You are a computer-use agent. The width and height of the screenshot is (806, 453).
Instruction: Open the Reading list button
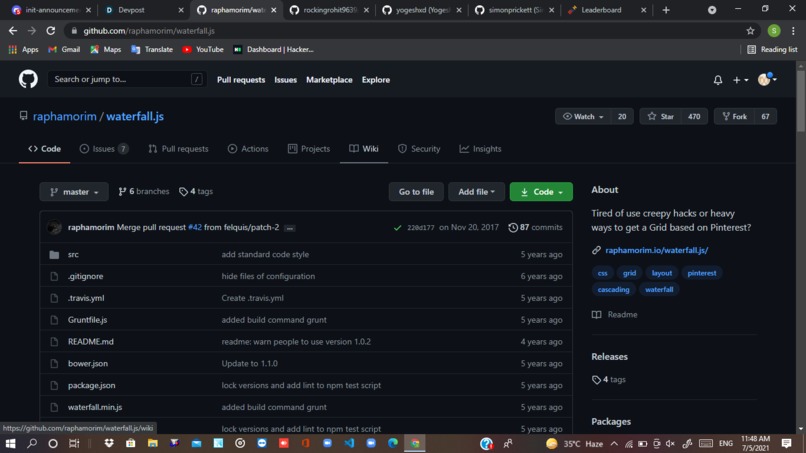pyautogui.click(x=772, y=49)
